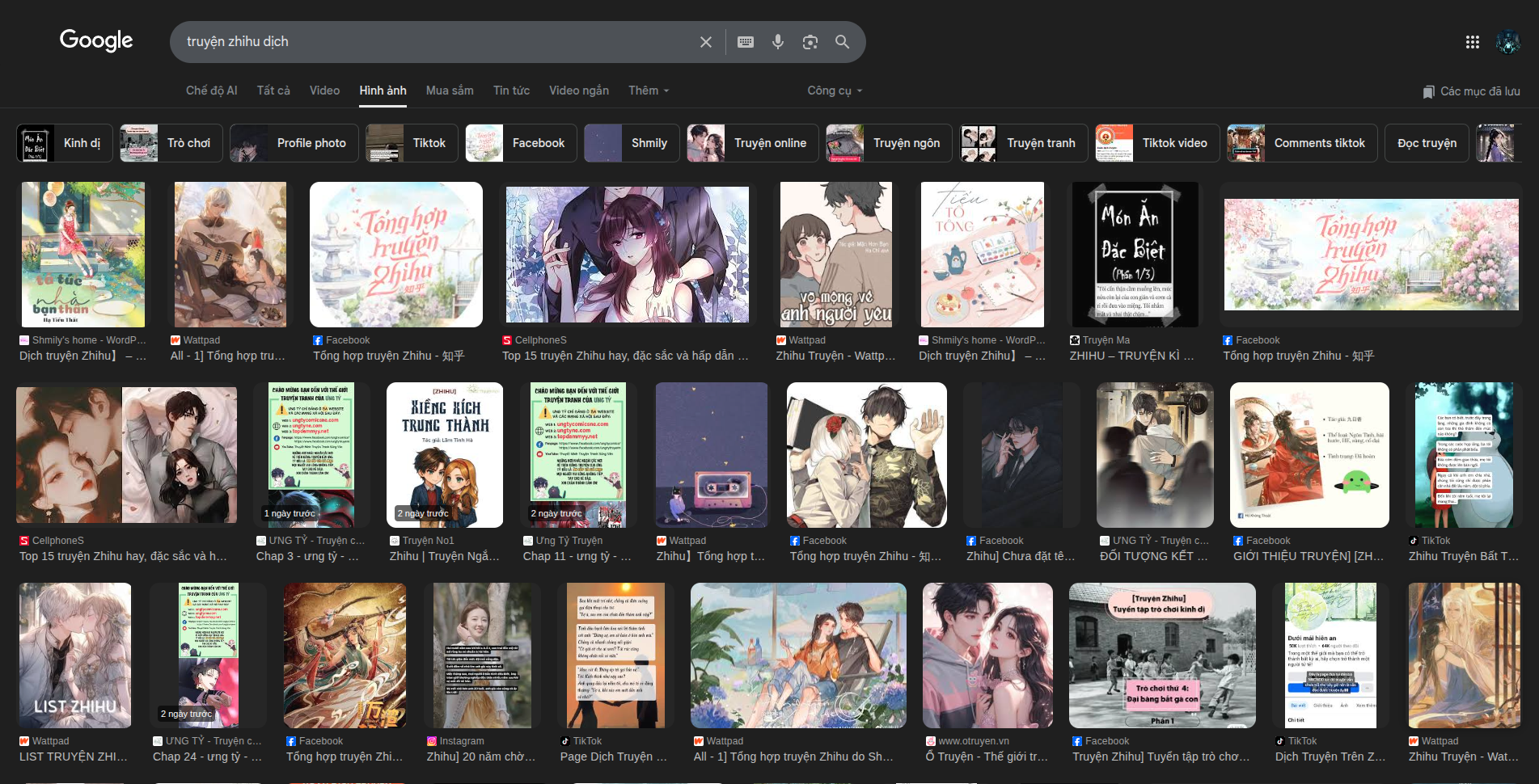Clear the search text with X icon

tap(705, 42)
